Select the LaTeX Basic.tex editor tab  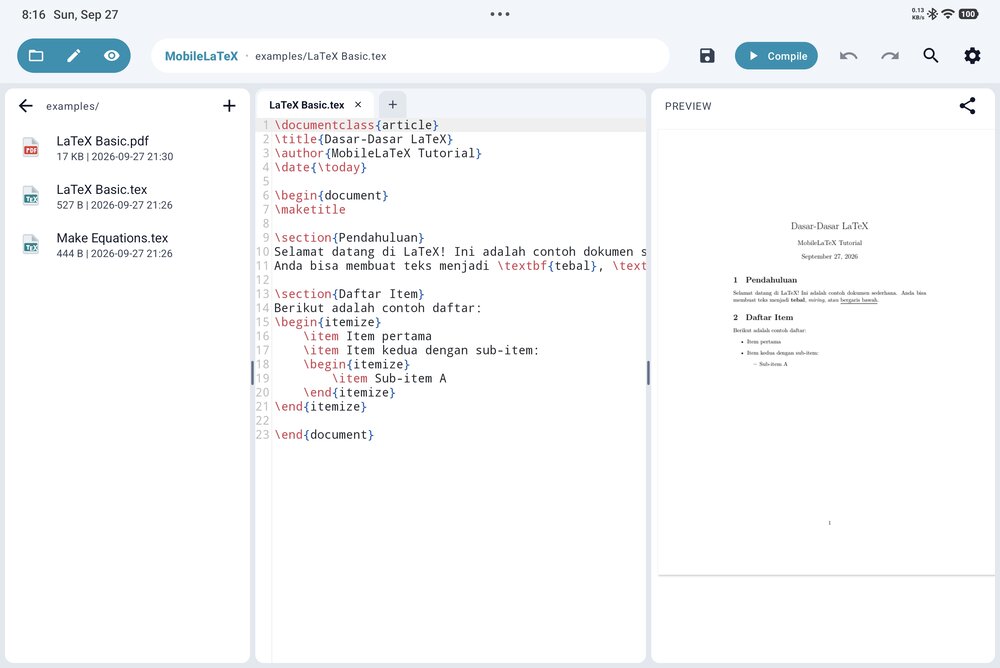306,105
